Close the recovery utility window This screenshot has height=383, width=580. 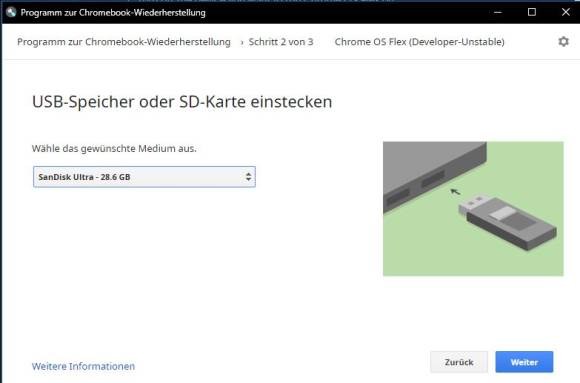point(566,12)
